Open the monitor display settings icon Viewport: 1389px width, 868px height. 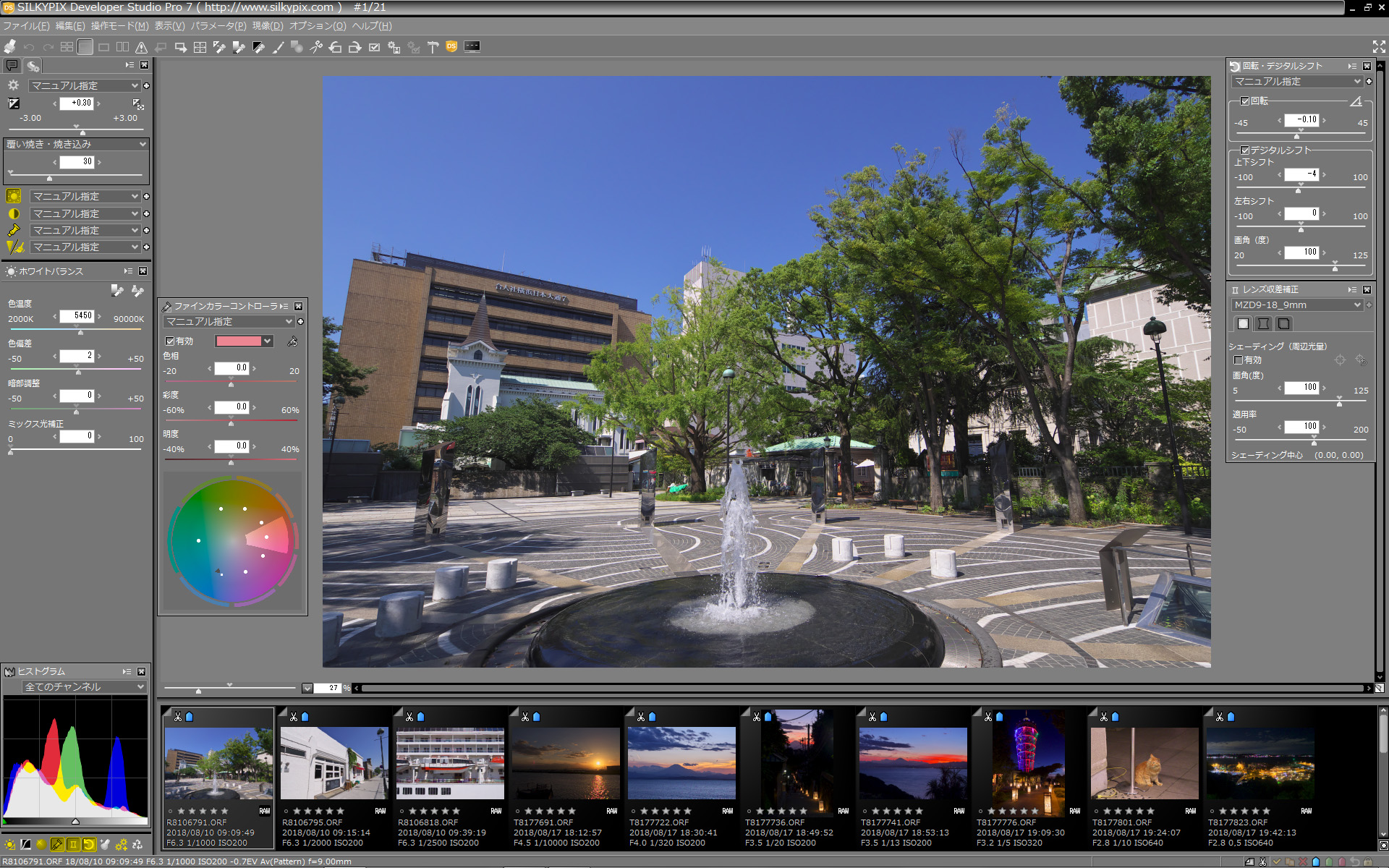[472, 46]
